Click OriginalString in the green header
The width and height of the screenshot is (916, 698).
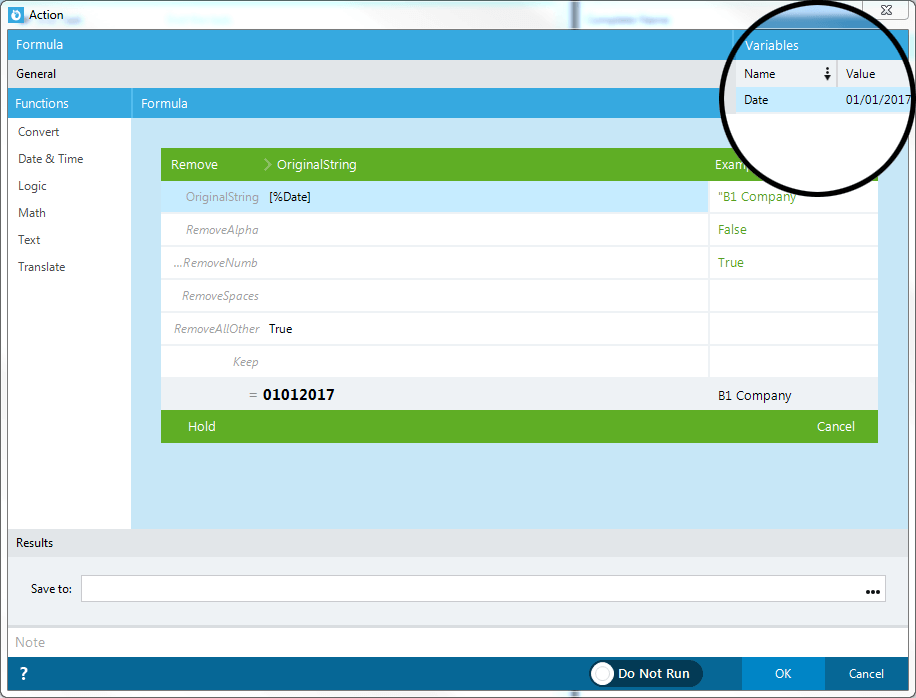(x=317, y=165)
